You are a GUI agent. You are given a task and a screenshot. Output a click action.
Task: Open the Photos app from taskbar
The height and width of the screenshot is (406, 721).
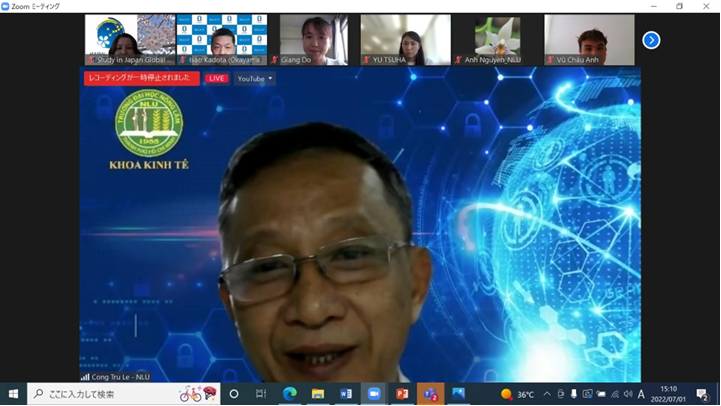(x=458, y=394)
